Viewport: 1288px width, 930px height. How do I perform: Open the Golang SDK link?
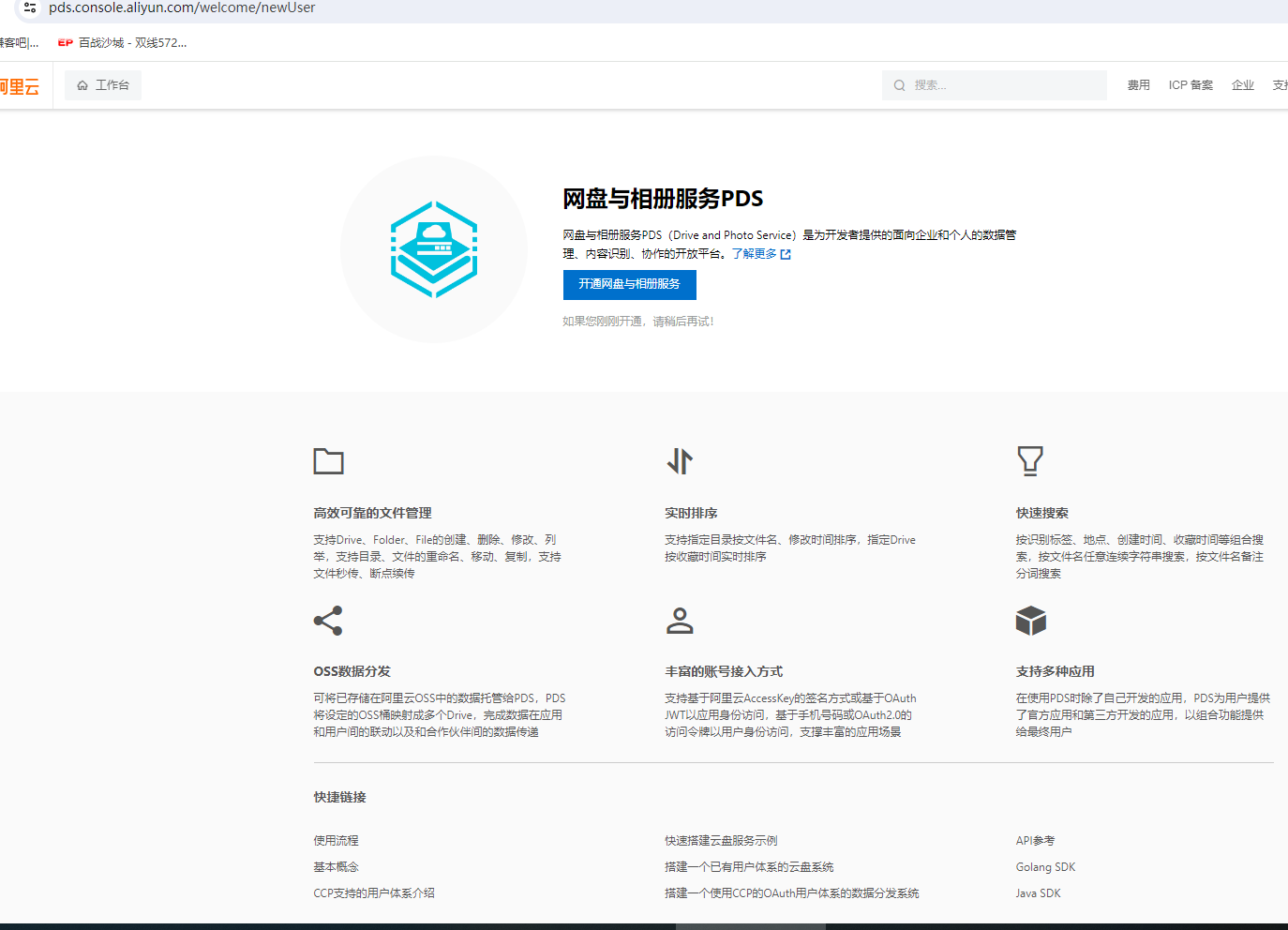(1045, 867)
